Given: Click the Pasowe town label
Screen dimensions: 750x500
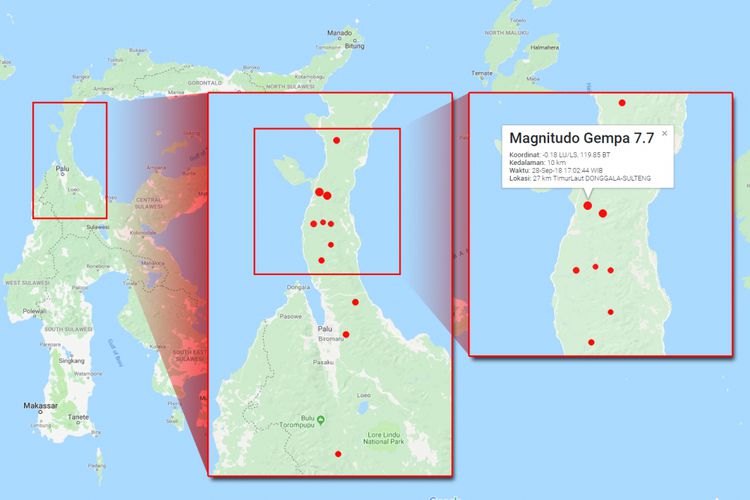Looking at the screenshot, I should [291, 316].
